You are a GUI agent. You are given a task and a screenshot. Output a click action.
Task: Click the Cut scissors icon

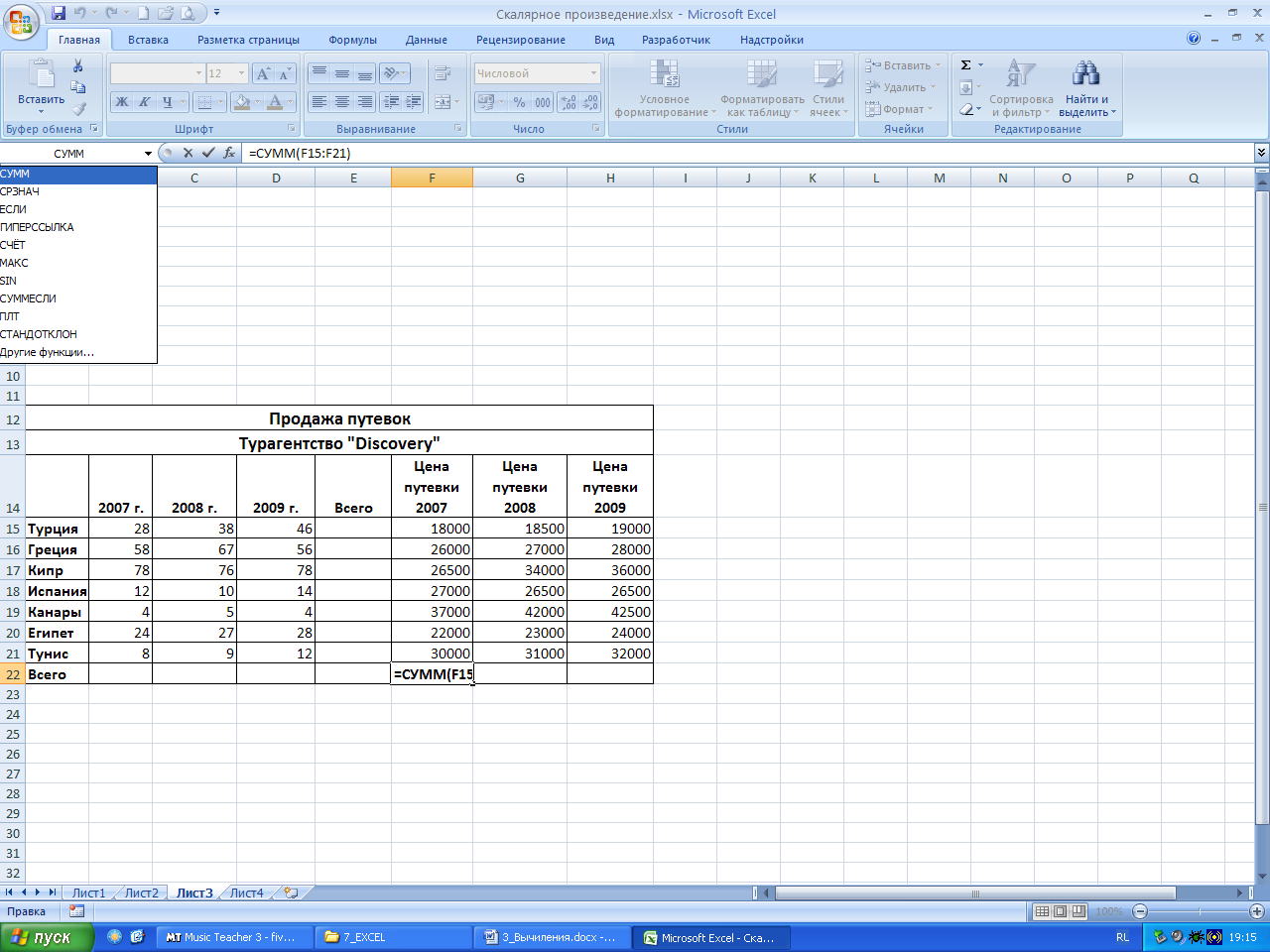[78, 65]
